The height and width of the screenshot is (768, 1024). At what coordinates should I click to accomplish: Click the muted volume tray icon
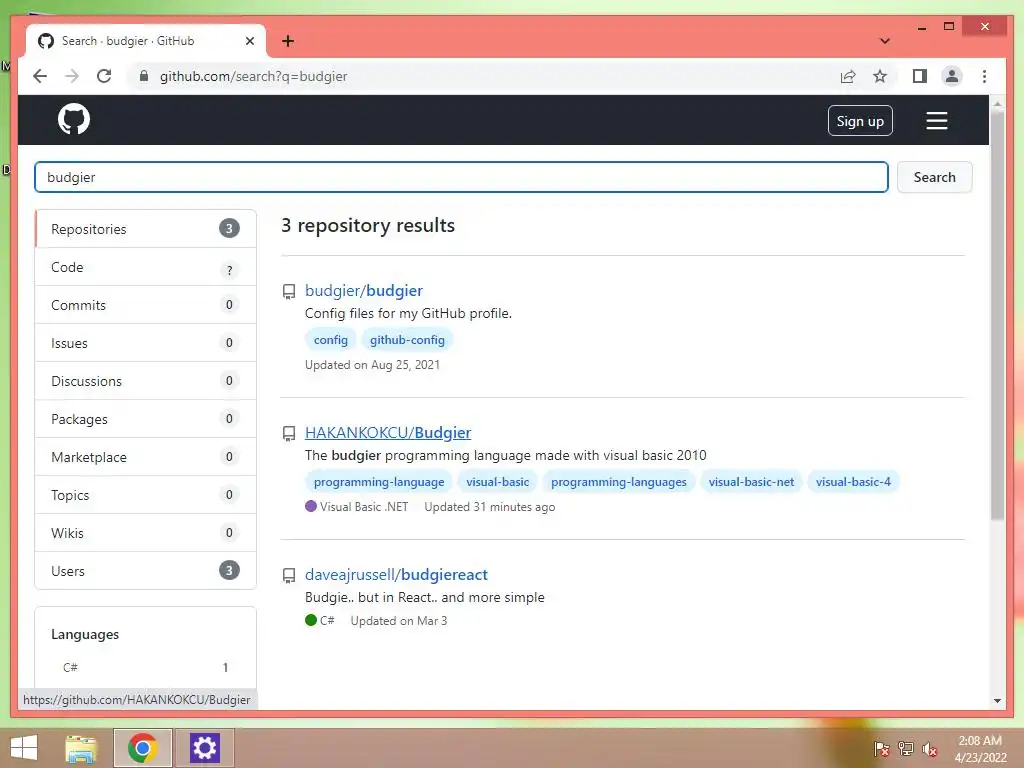pyautogui.click(x=930, y=749)
